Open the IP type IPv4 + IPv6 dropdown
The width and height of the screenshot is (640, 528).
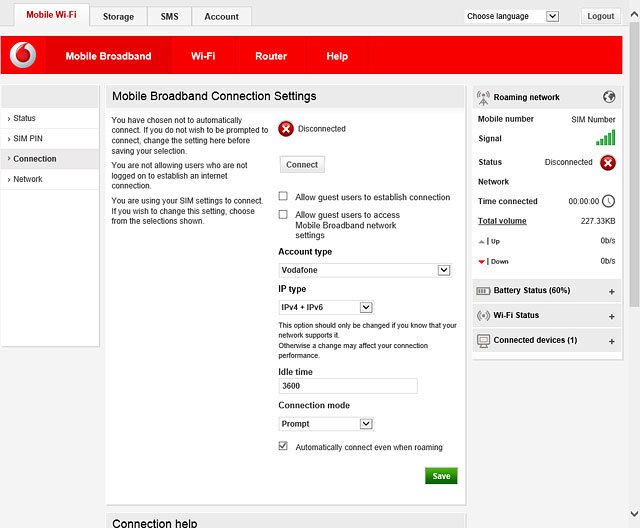(x=326, y=307)
